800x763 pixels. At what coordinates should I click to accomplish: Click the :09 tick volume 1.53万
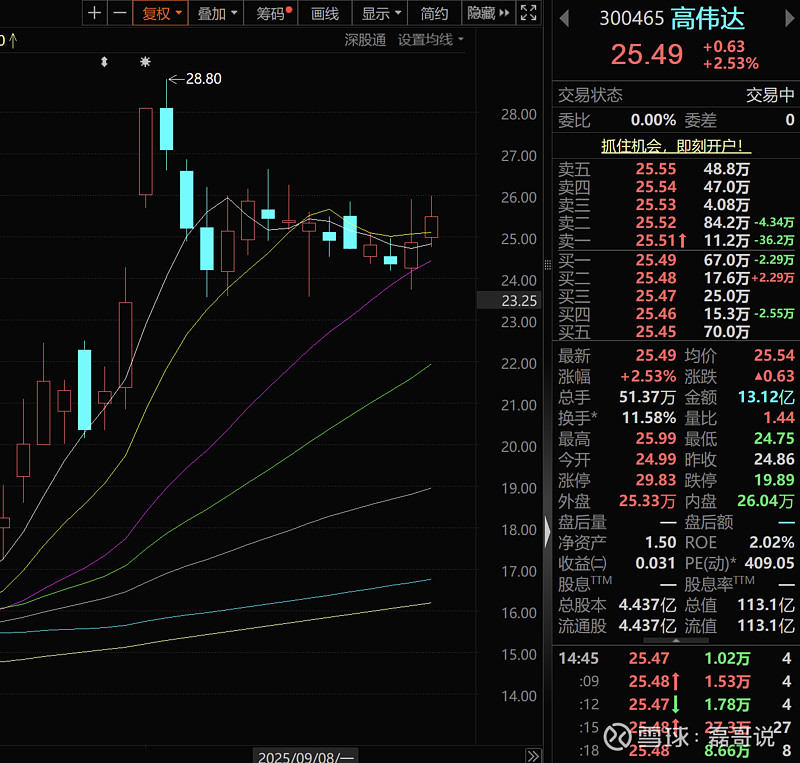727,681
